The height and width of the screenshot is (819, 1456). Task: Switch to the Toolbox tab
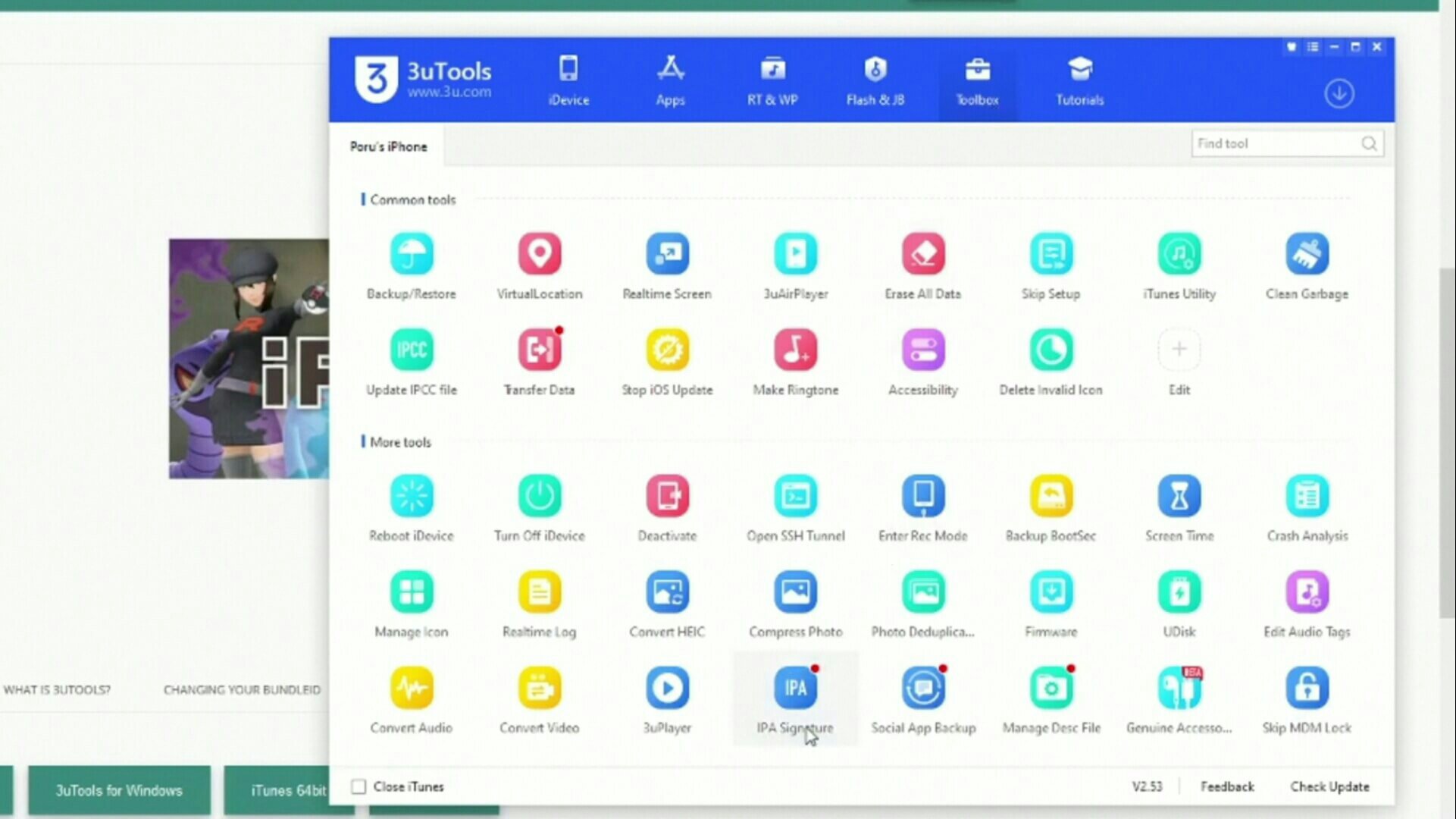point(976,80)
